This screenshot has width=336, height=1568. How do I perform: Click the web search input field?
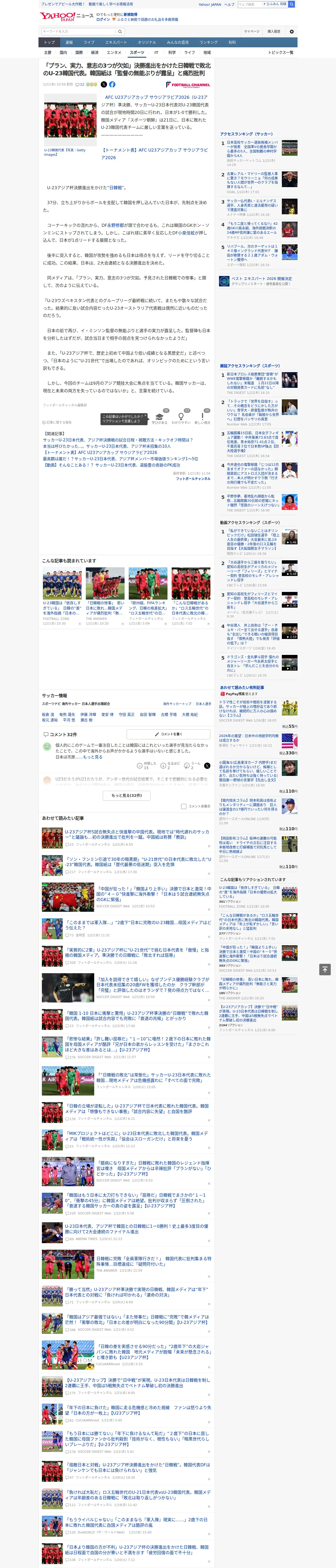[x=249, y=4]
